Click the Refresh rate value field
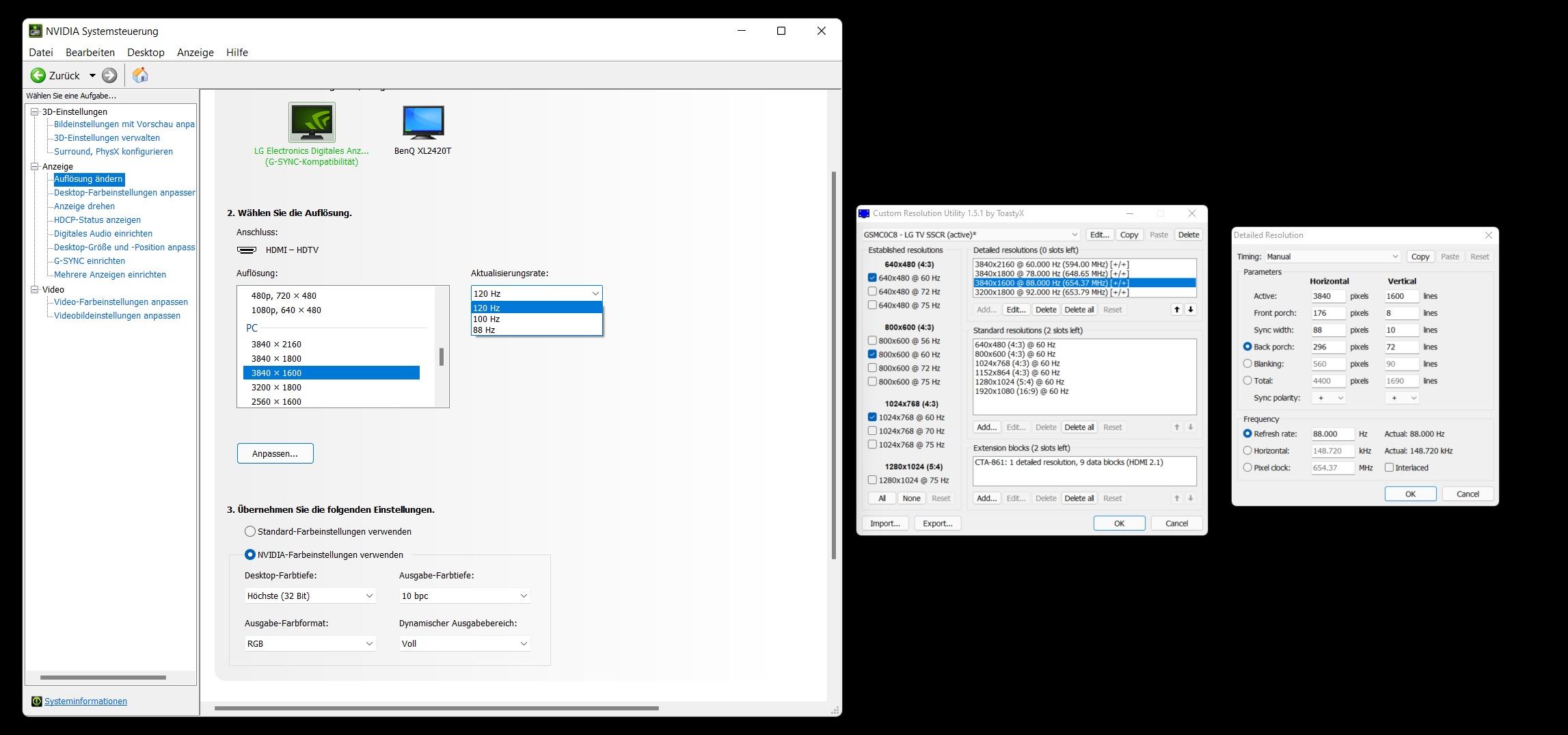1568x735 pixels. click(x=1333, y=434)
